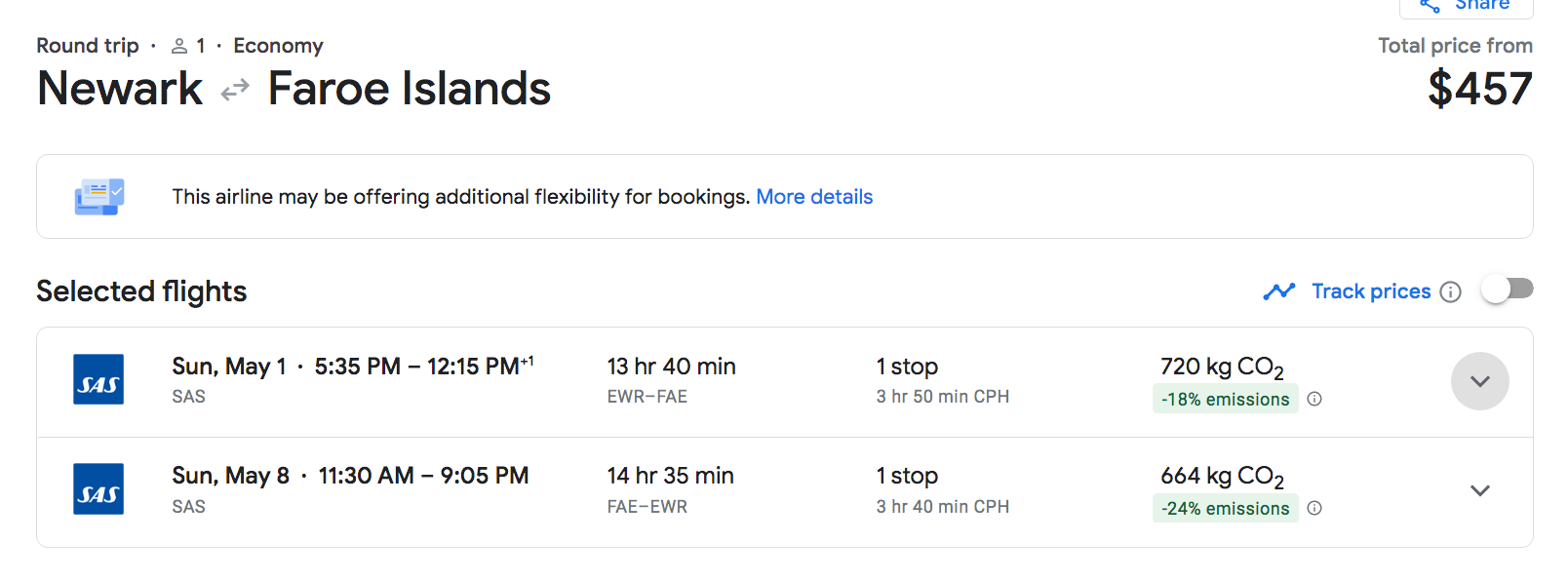The image size is (1568, 581).
Task: Expand the May 8 return flight details
Action: tap(1479, 490)
